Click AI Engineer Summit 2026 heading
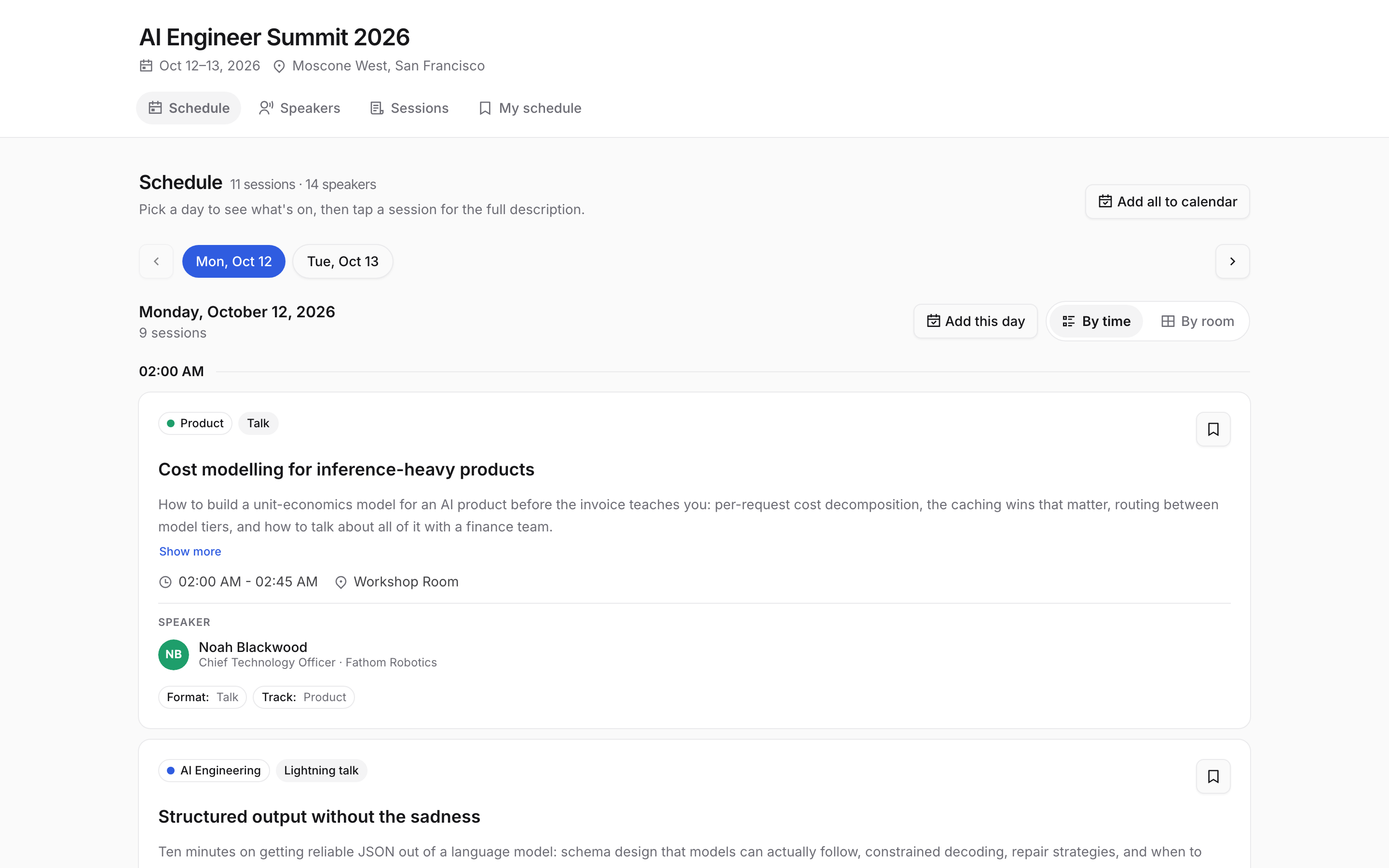1389x868 pixels. pyautogui.click(x=274, y=37)
